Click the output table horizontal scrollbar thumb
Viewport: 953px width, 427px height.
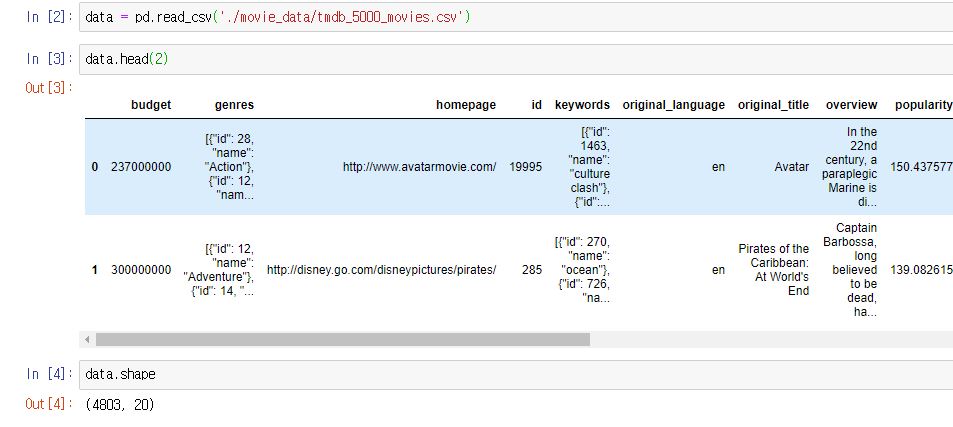pos(343,340)
